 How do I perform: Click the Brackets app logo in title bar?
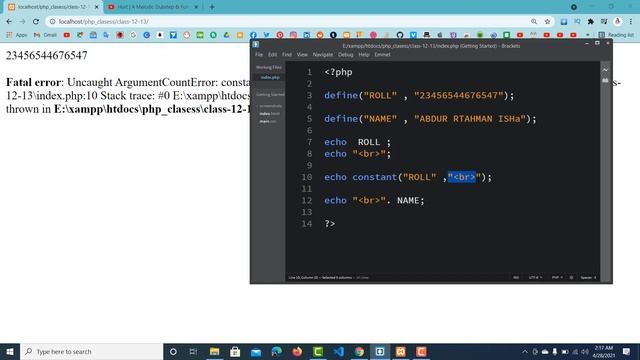click(256, 44)
